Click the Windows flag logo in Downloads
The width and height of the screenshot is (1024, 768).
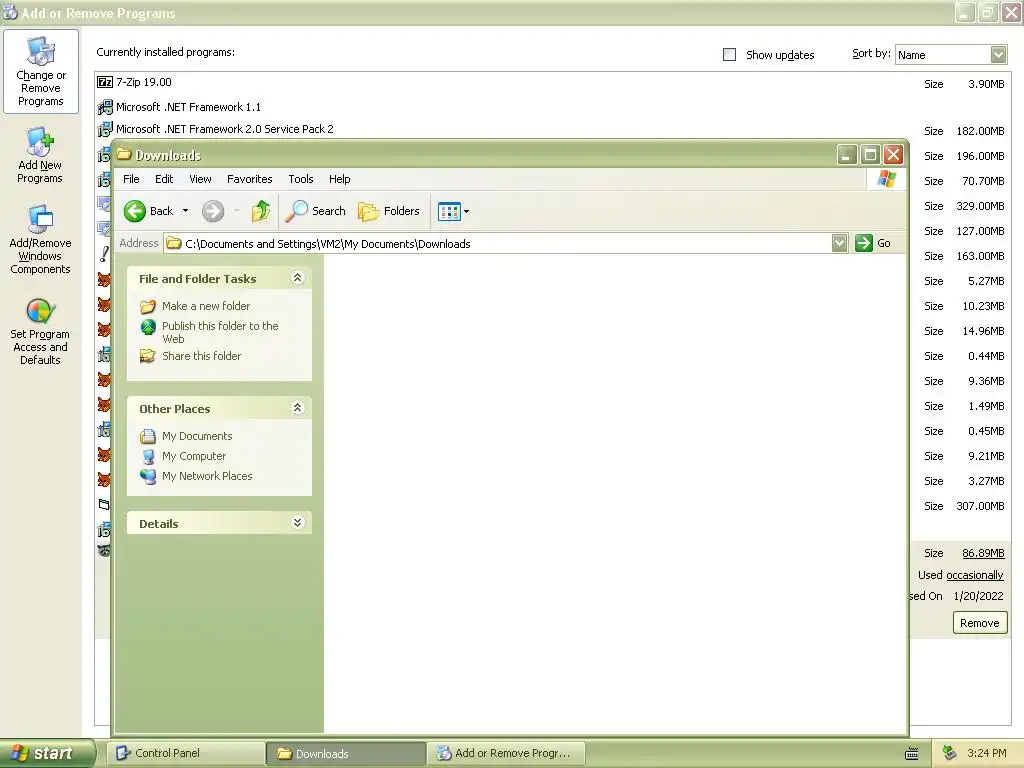(x=886, y=178)
